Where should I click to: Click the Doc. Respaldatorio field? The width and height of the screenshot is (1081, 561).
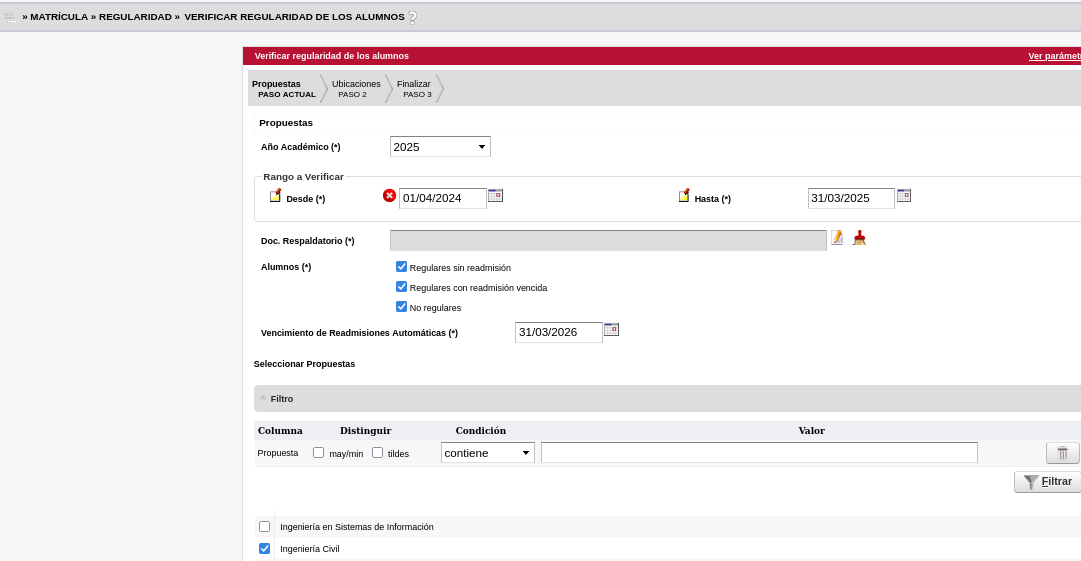[608, 241]
